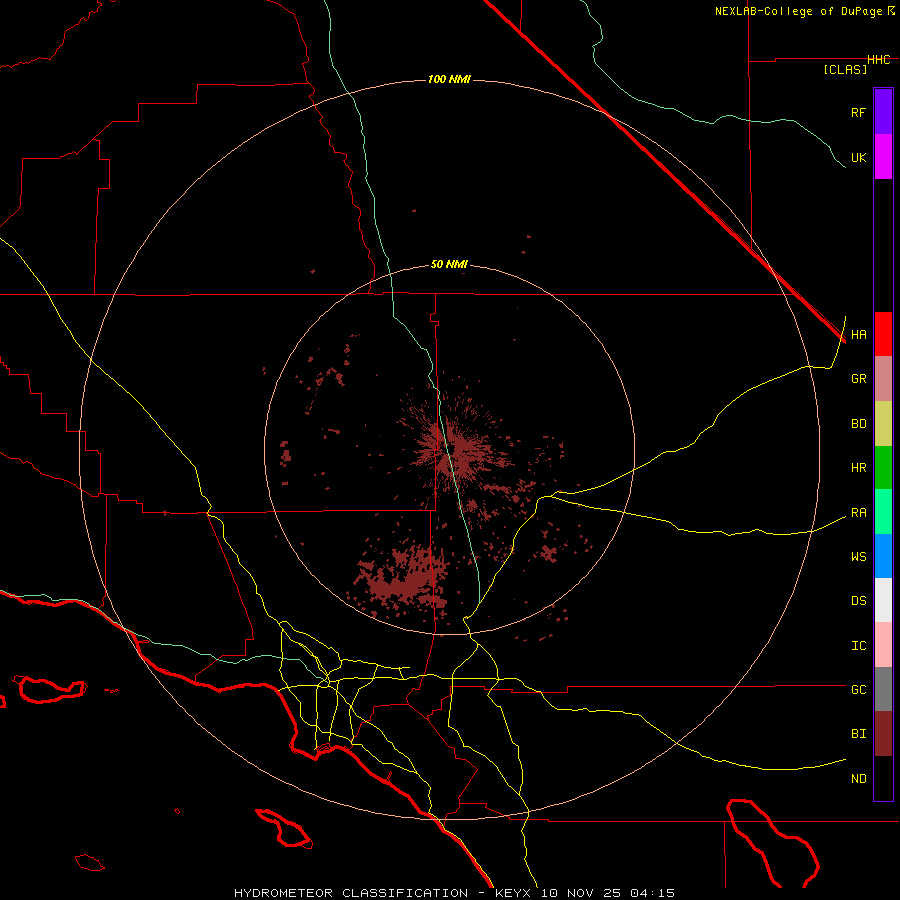Click the HHC product code label
The height and width of the screenshot is (900, 900).
point(878,60)
